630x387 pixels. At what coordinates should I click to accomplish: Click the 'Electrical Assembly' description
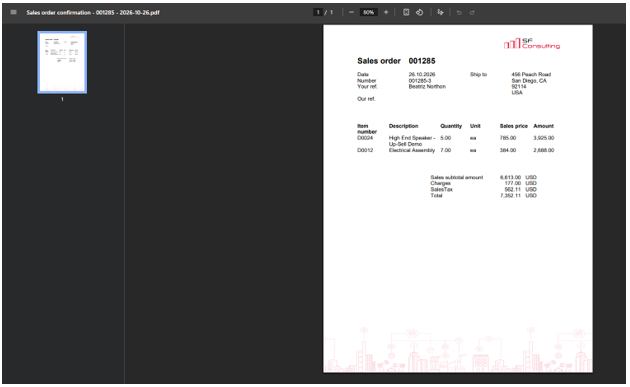coord(412,150)
